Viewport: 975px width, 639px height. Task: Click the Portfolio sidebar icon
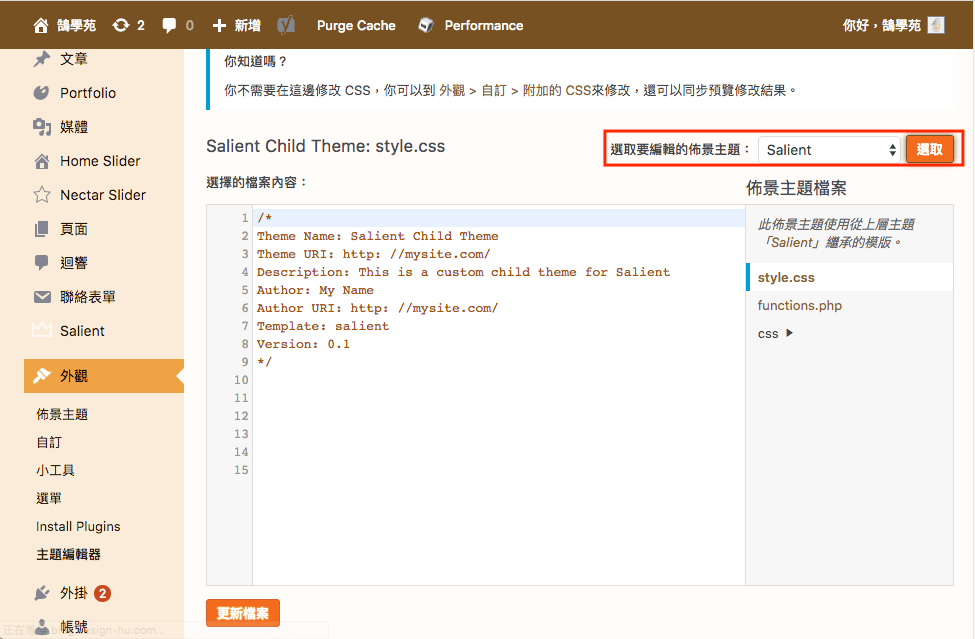click(41, 93)
